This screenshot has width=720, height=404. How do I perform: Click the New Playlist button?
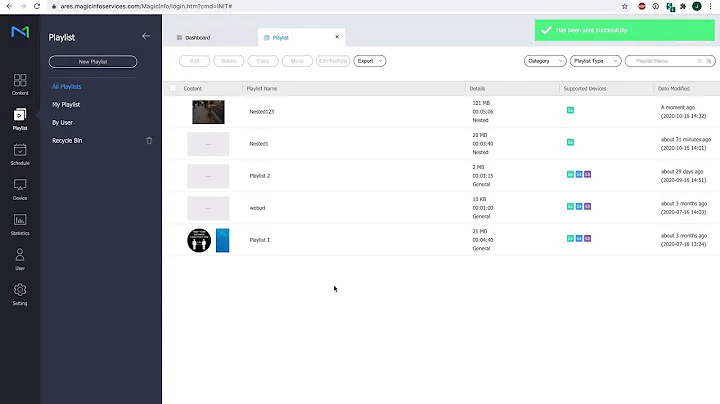pyautogui.click(x=93, y=62)
